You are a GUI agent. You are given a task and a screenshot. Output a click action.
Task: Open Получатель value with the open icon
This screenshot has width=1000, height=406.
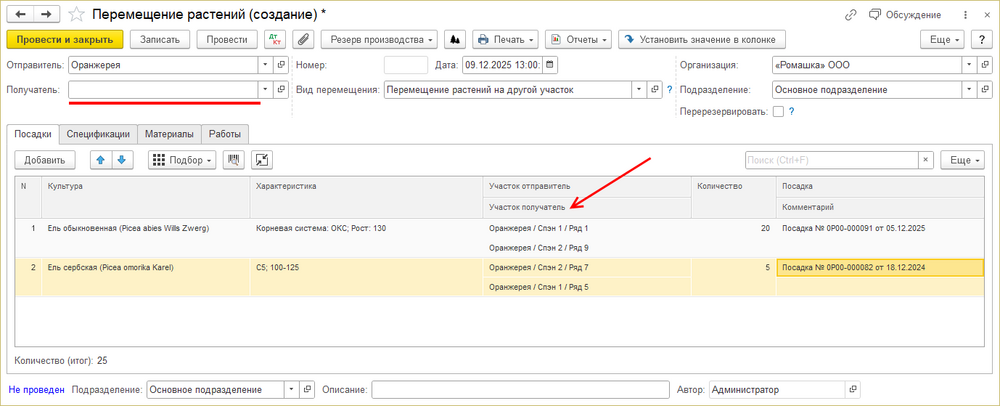281,90
